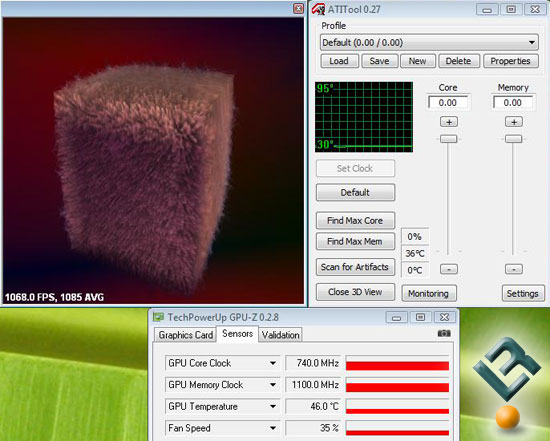Viewport: 550px width, 441px height.
Task: Click the ATITool app icon in title bar
Action: (318, 9)
